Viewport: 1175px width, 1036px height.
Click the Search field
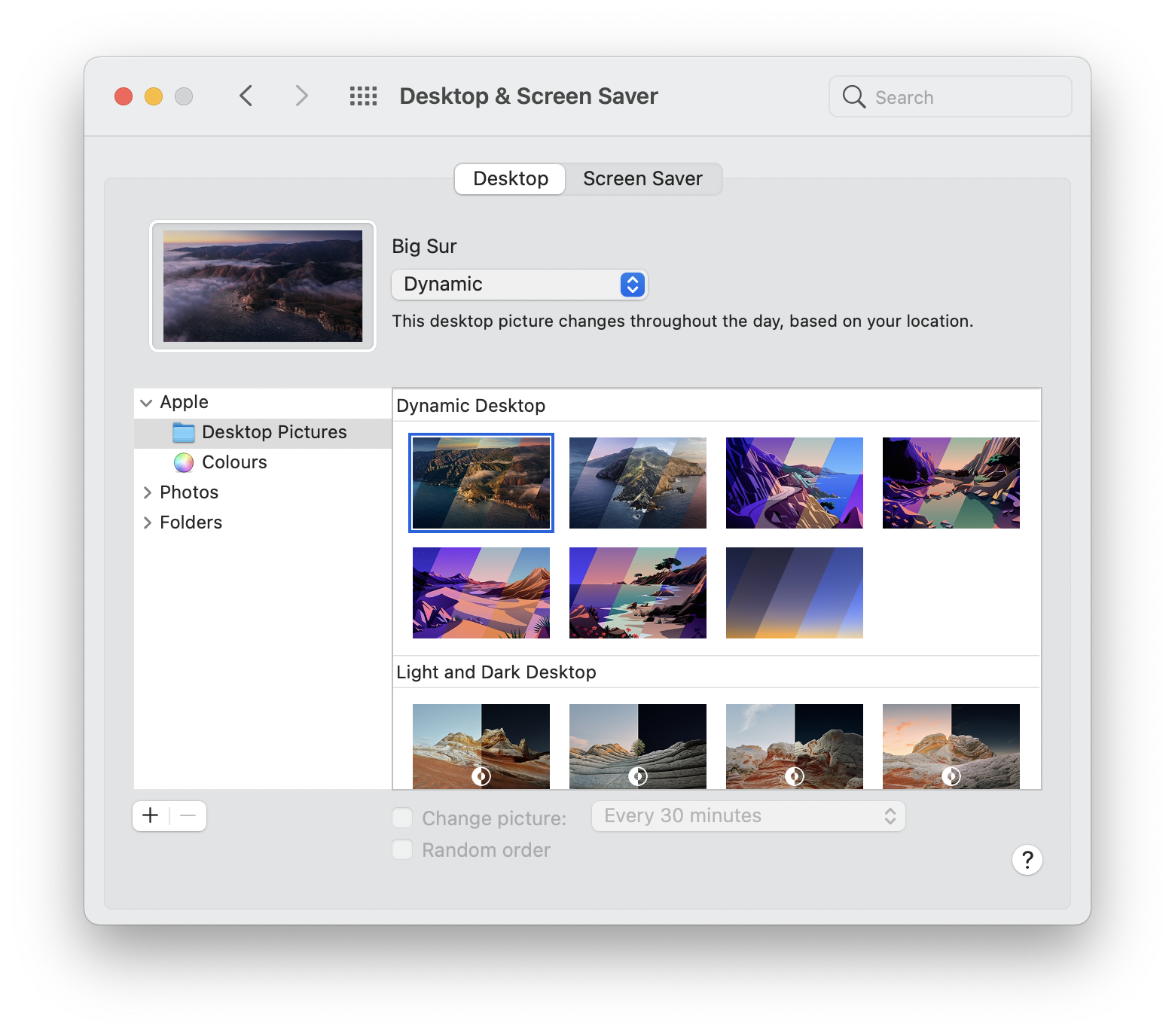950,96
